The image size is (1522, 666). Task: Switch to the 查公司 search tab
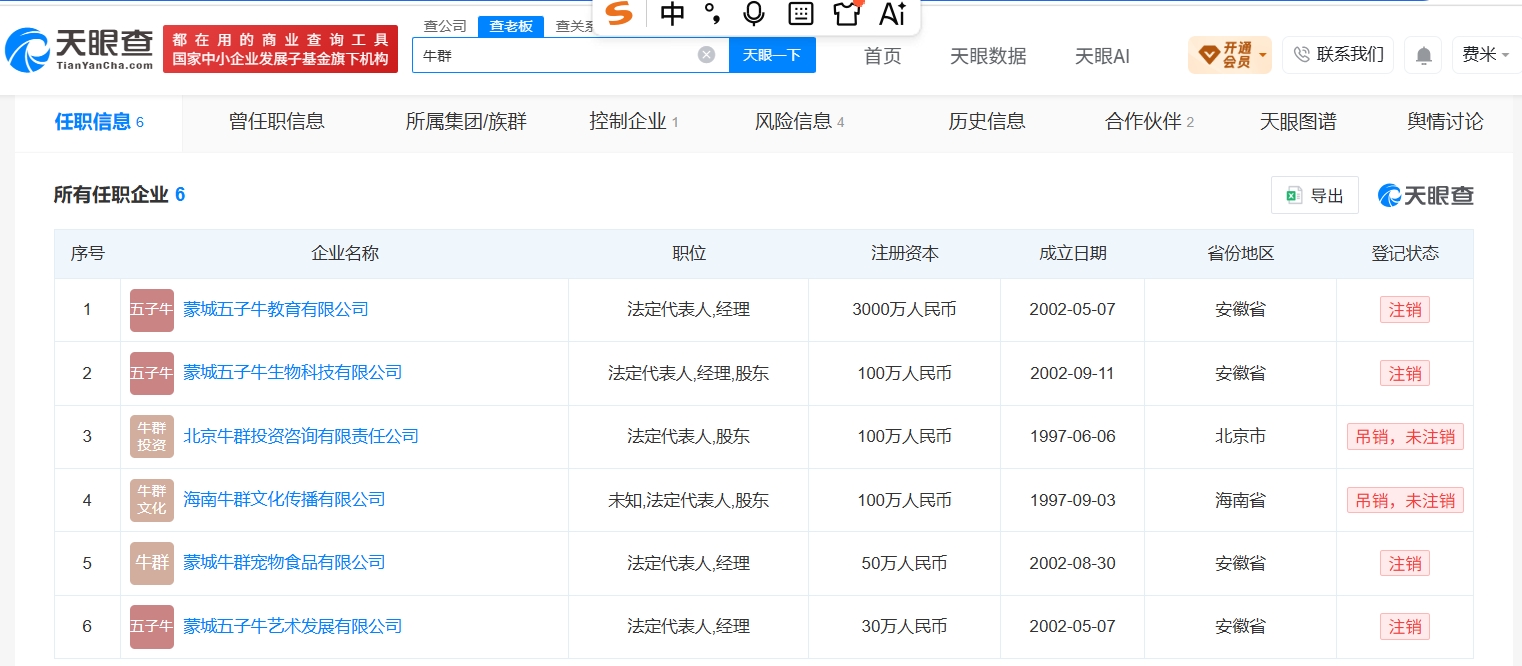click(445, 26)
